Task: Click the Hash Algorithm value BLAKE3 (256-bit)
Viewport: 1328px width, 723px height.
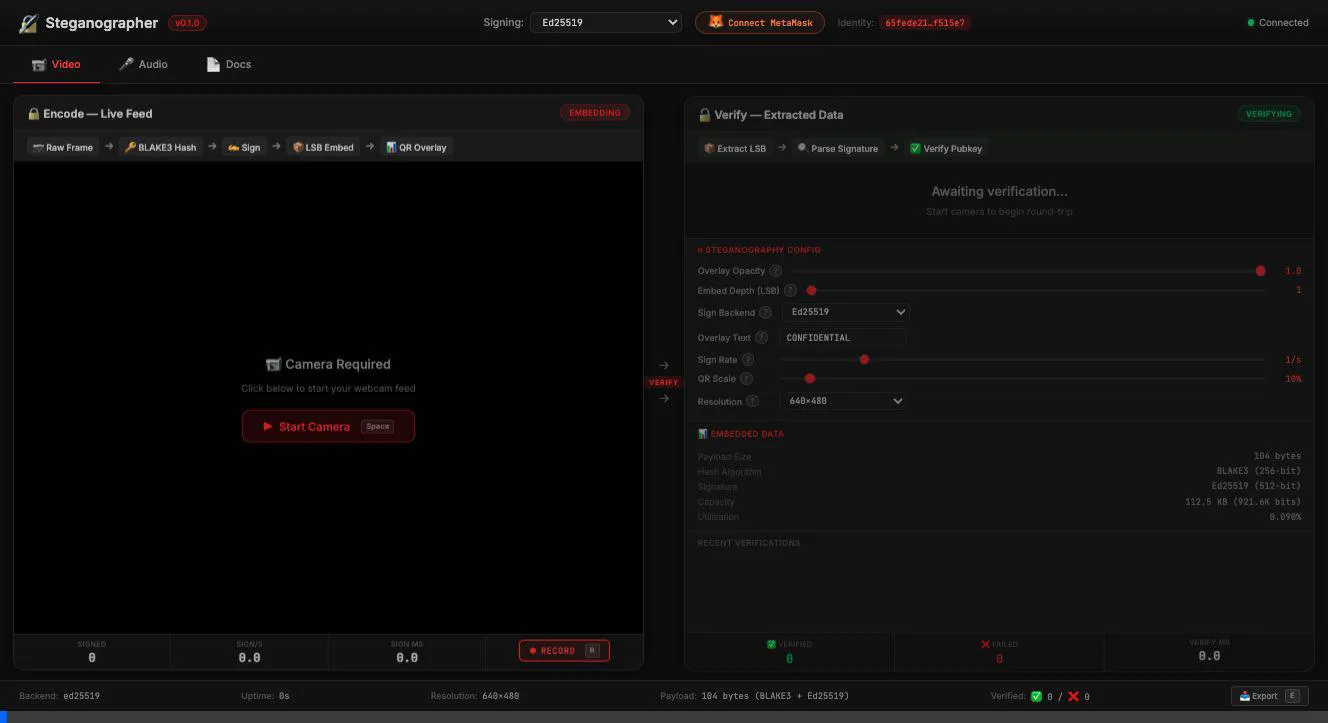Action: (1259, 471)
